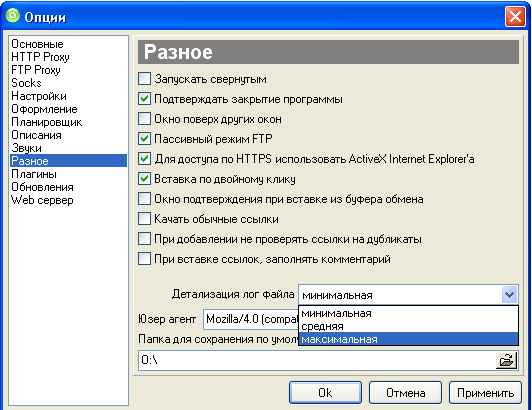Collapse the Детализация лог файла dropdown arrow

tap(509, 295)
